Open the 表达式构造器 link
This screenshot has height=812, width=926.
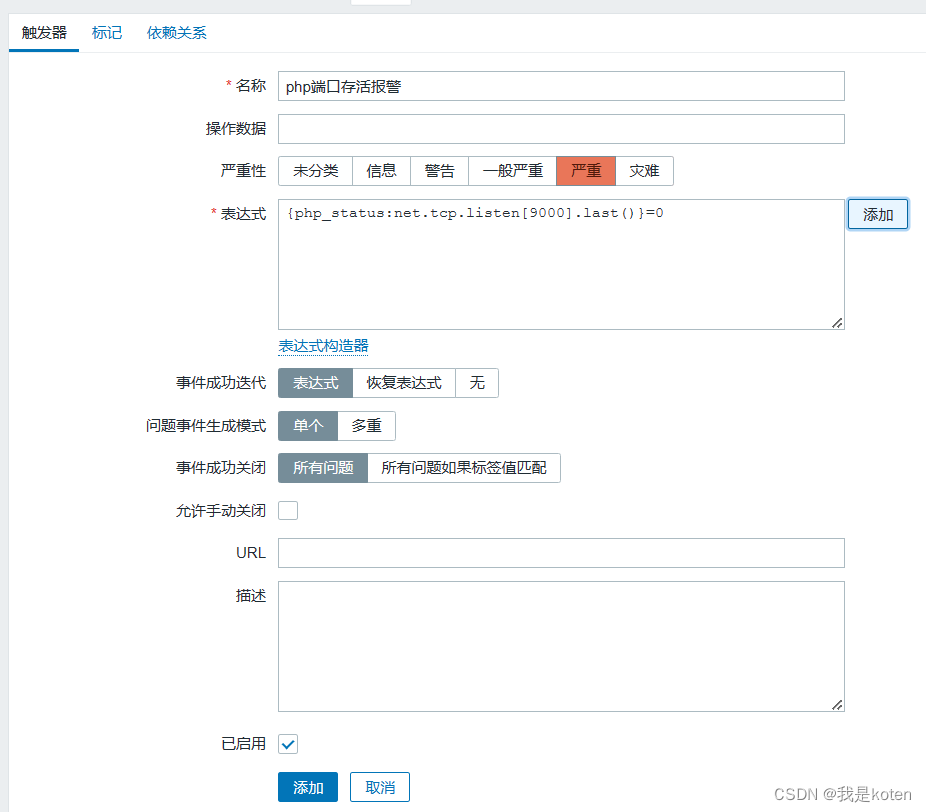323,346
